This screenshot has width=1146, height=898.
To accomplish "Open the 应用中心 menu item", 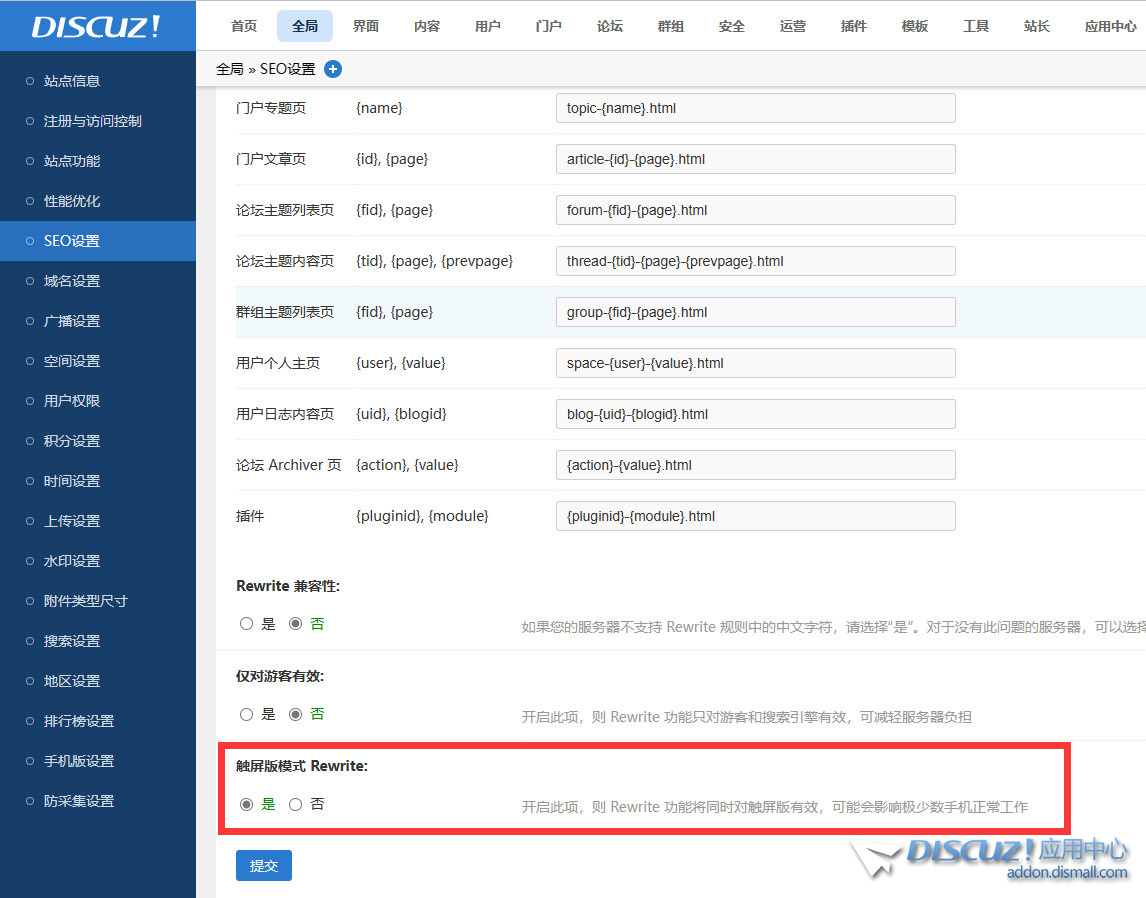I will [1110, 26].
